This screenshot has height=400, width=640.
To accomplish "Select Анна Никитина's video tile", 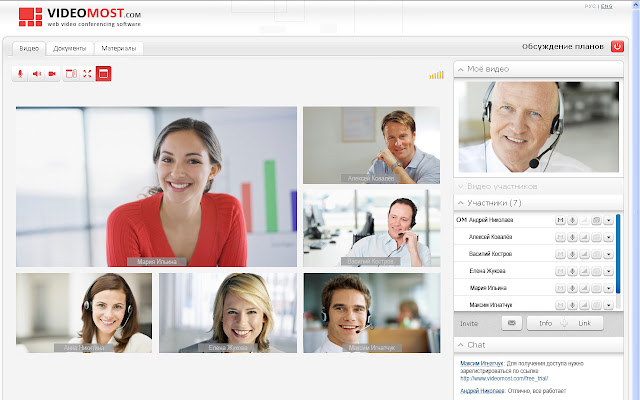I will (84, 313).
